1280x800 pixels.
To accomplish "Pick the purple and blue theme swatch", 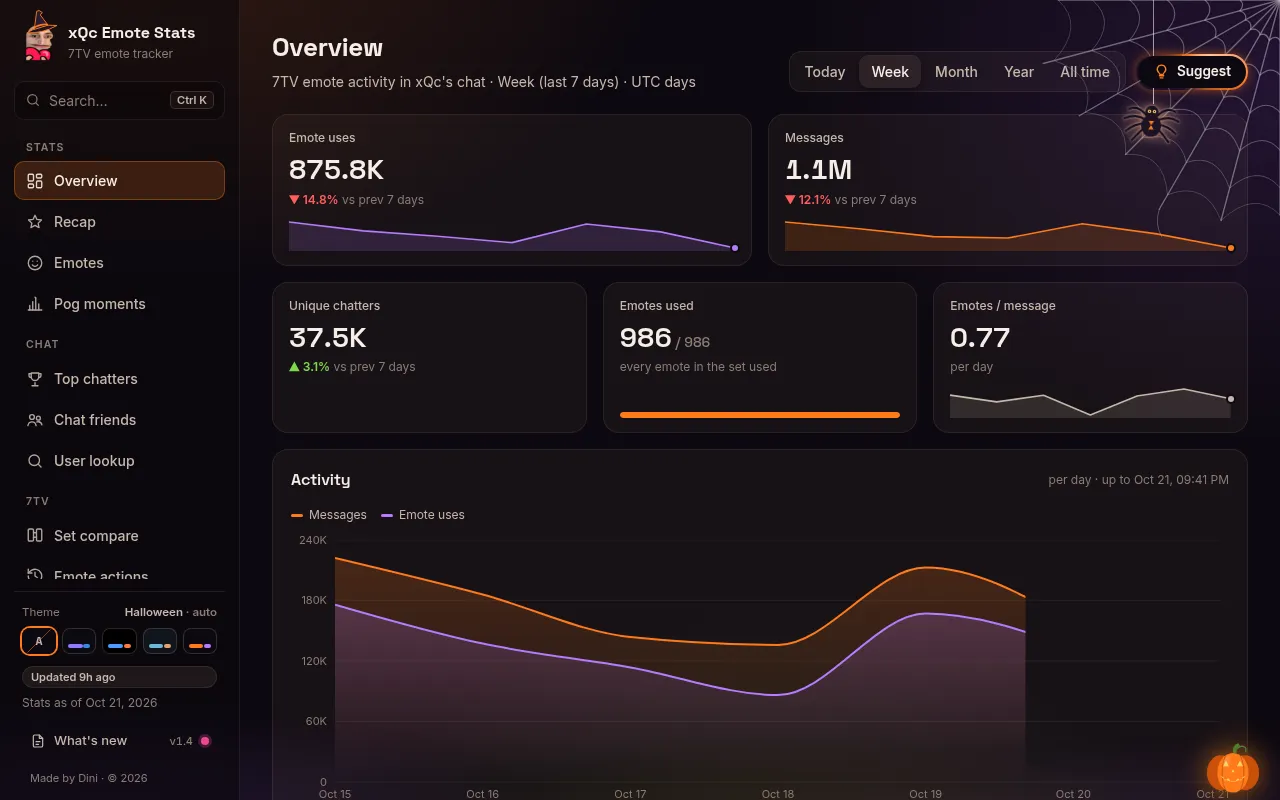I will click(79, 641).
